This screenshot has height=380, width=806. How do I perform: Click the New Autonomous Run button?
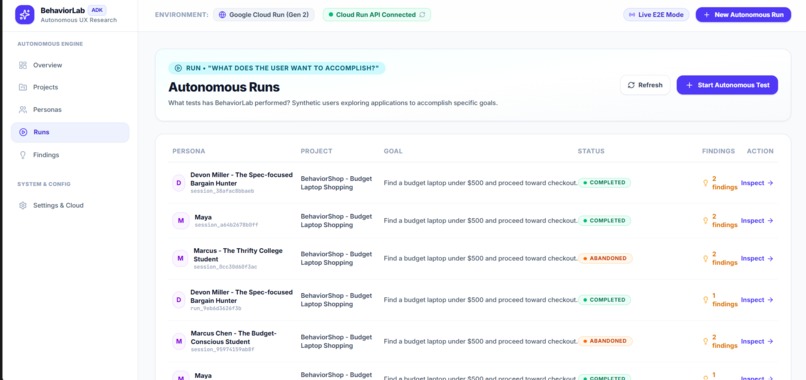(x=743, y=15)
